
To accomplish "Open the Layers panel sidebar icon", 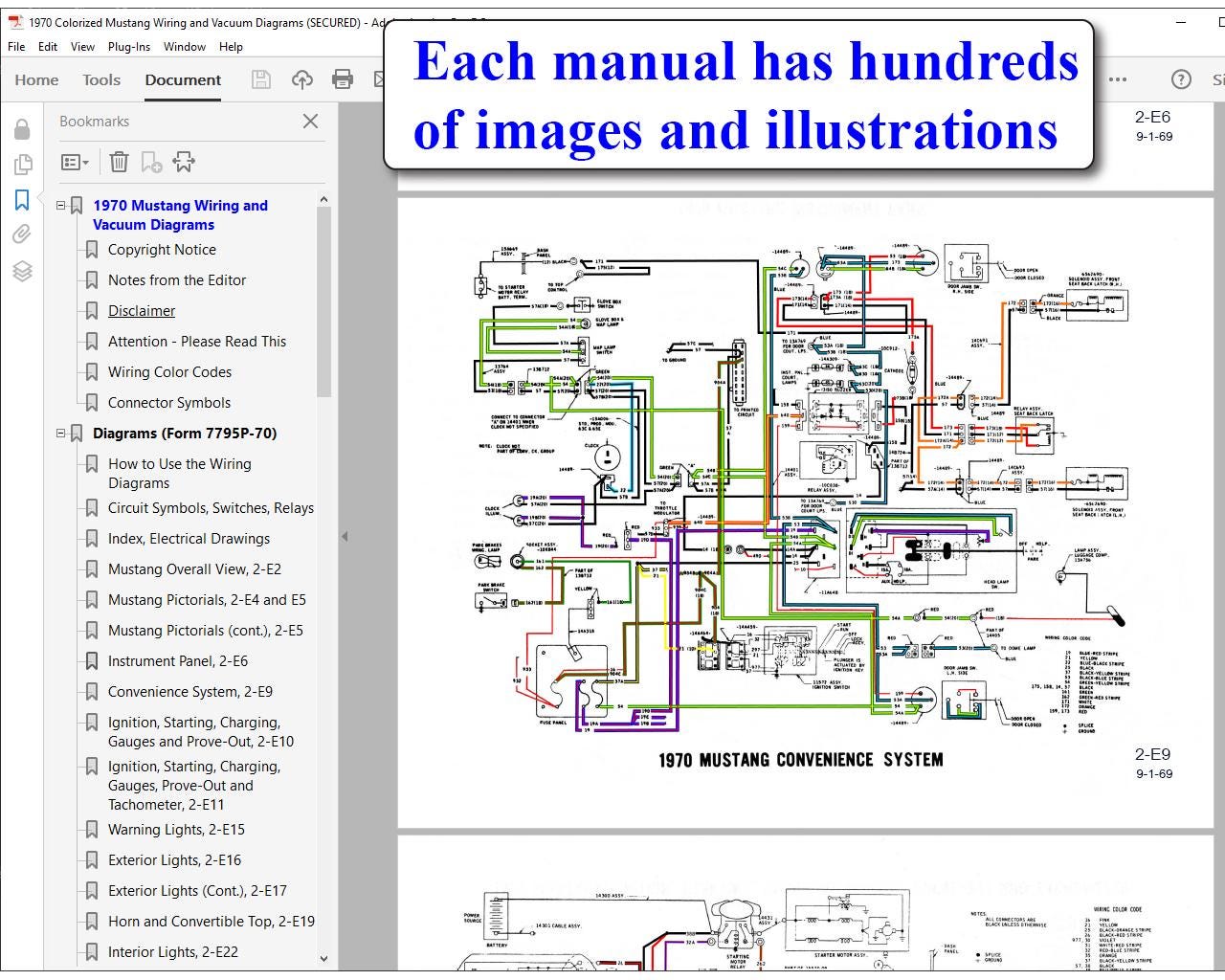I will click(x=22, y=271).
